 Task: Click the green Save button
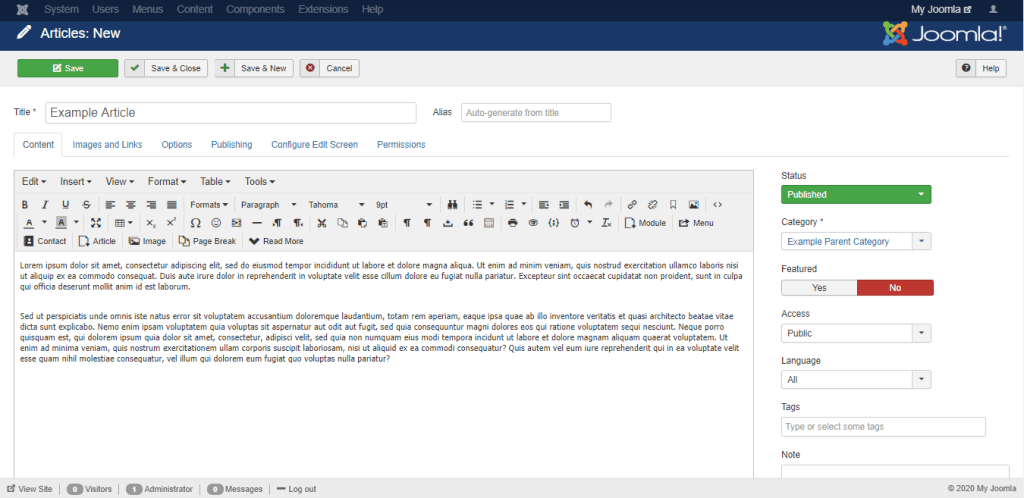68,69
